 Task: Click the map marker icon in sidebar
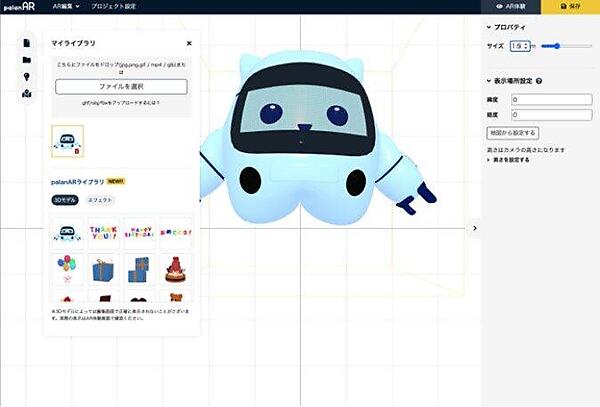point(25,94)
